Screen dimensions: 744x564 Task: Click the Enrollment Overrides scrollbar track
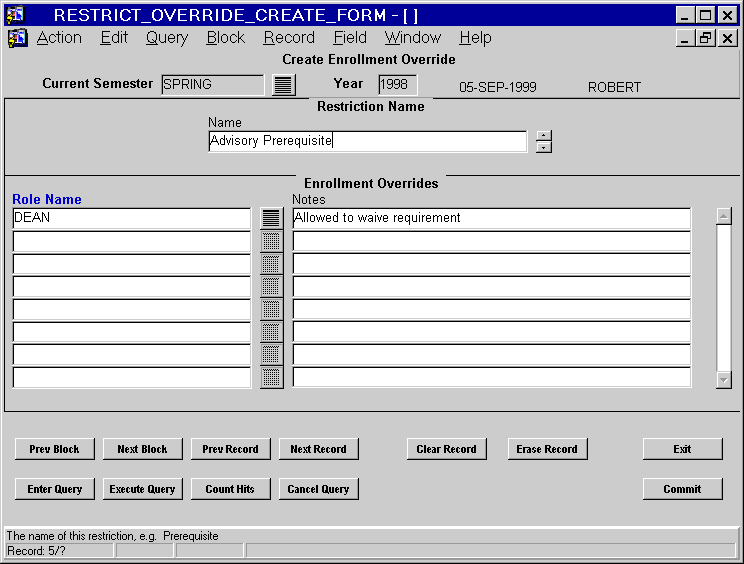[x=724, y=298]
